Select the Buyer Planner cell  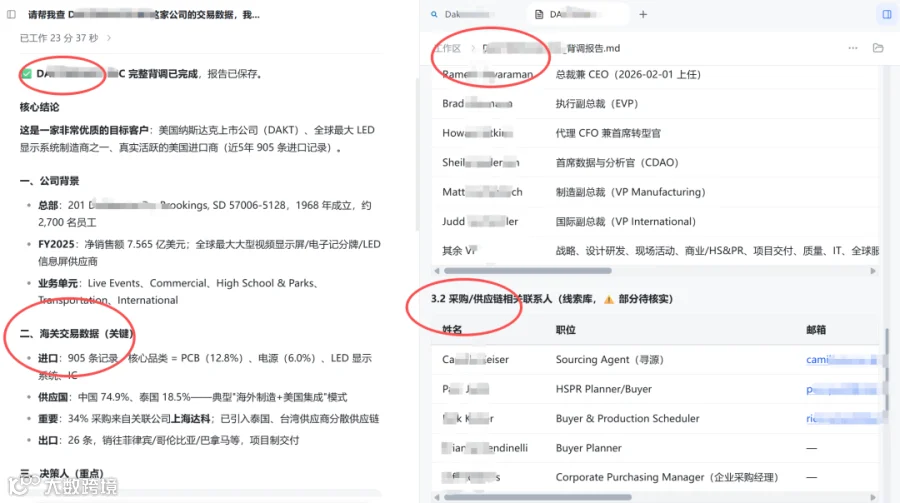(x=588, y=448)
